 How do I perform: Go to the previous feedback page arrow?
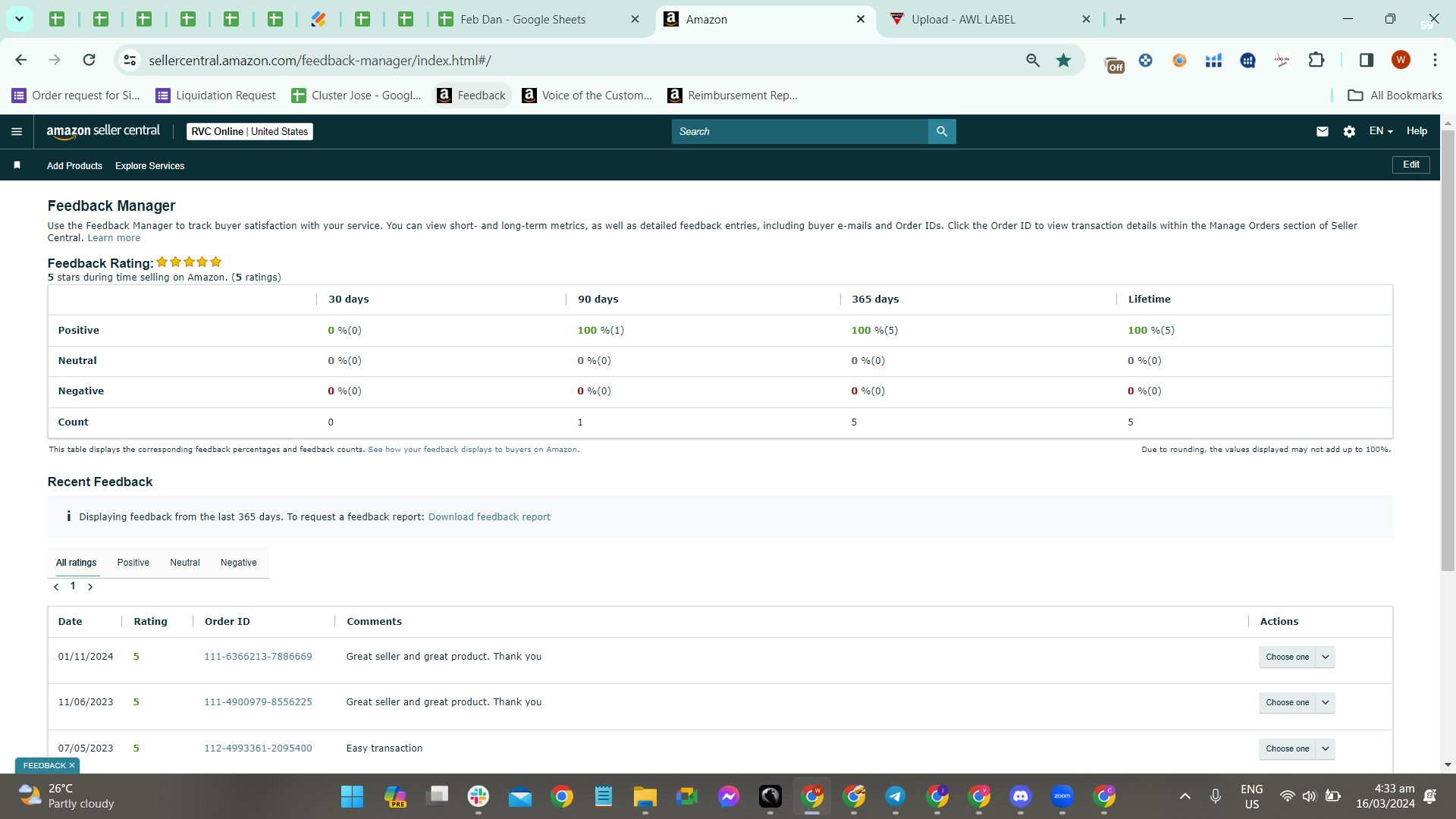56,587
